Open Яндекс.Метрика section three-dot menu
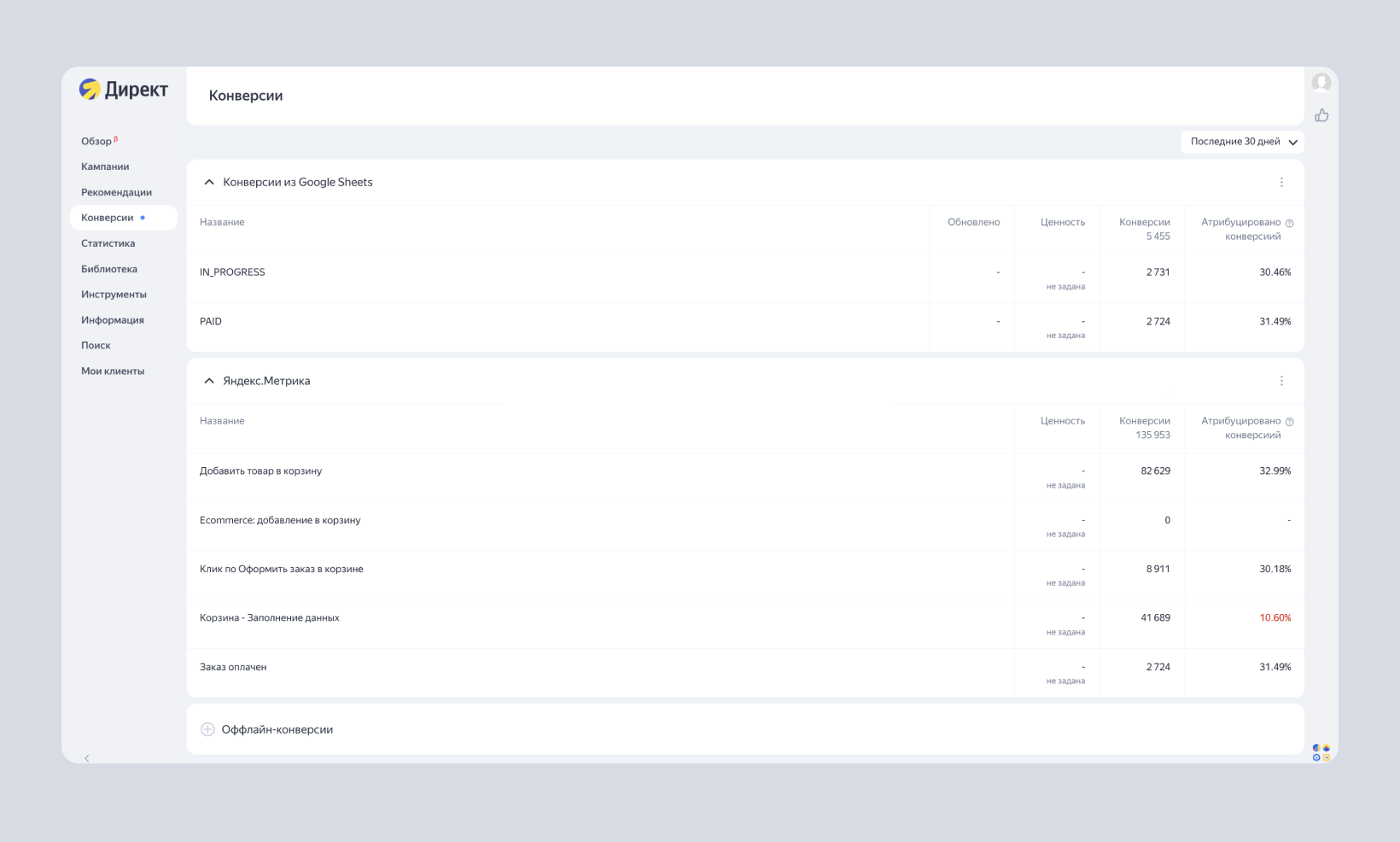The width and height of the screenshot is (1400, 842). pos(1281,381)
